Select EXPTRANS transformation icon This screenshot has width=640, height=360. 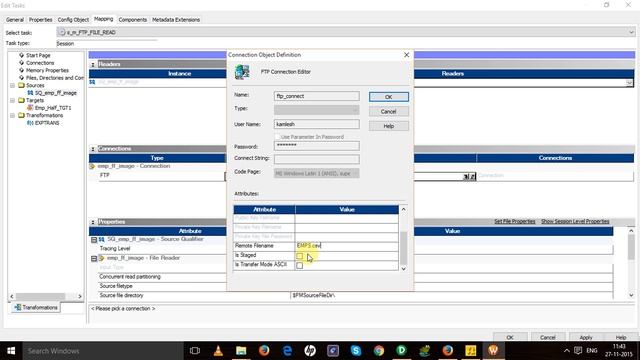(30, 123)
